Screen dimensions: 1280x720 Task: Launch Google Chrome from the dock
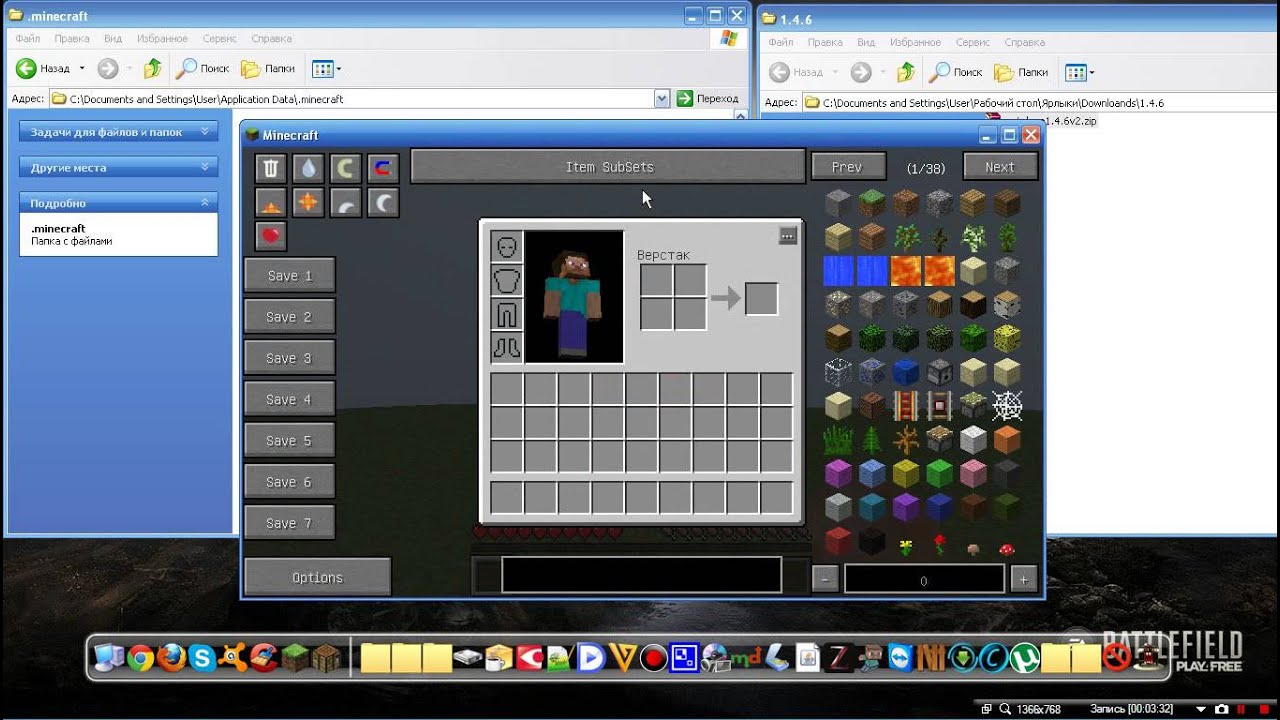[140, 657]
